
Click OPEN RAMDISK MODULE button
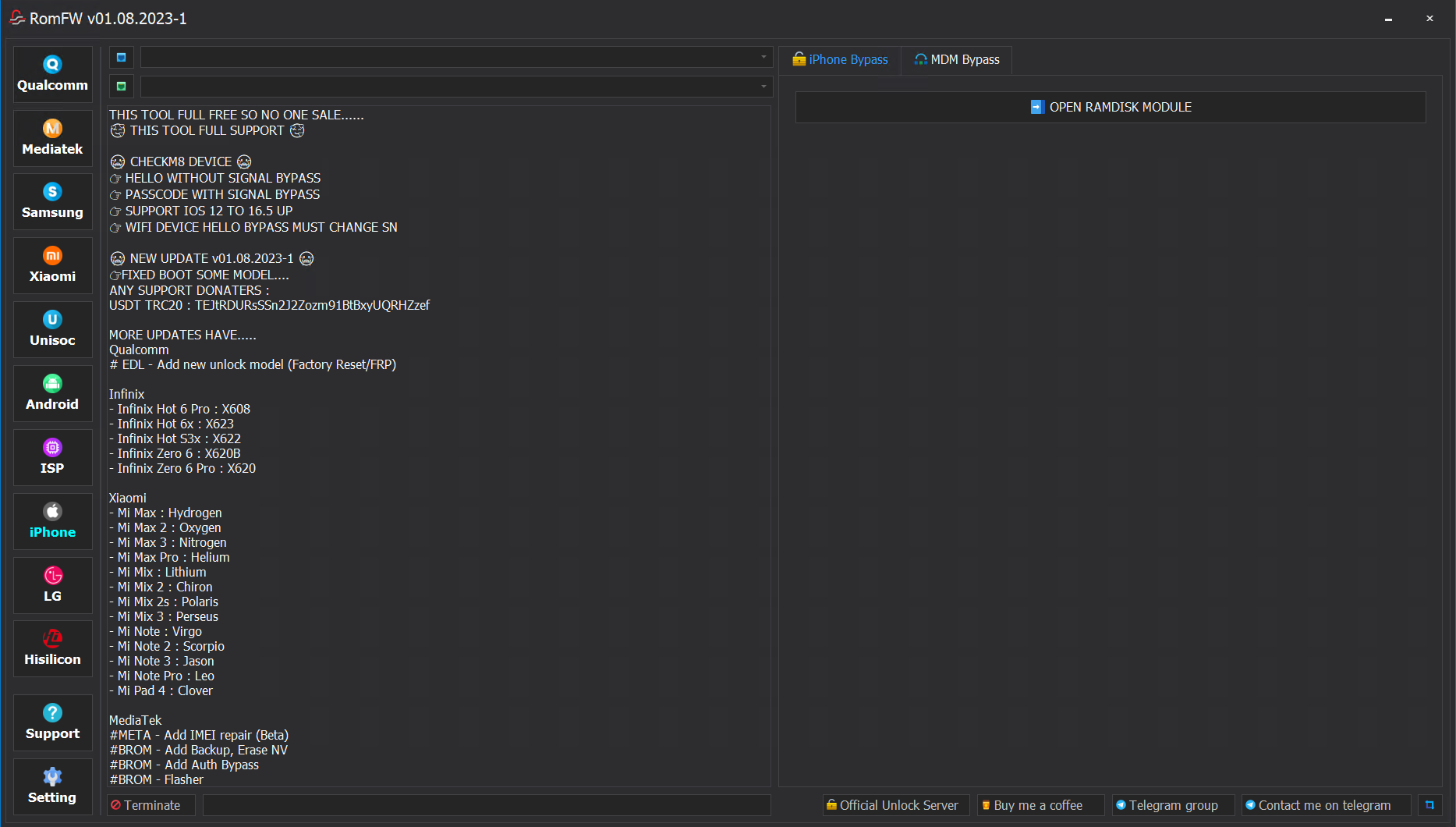pos(1111,107)
